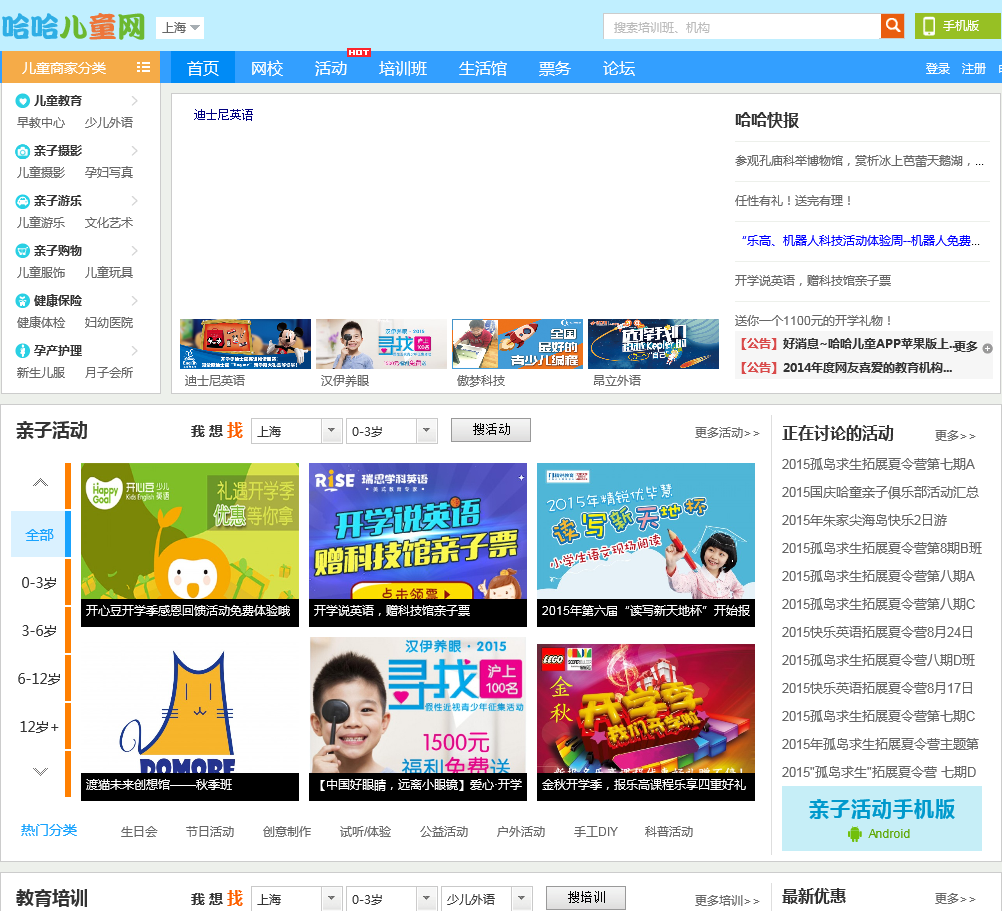Image resolution: width=1002 pixels, height=911 pixels.
Task: Go to the 网校 navigation tab
Action: pos(266,68)
